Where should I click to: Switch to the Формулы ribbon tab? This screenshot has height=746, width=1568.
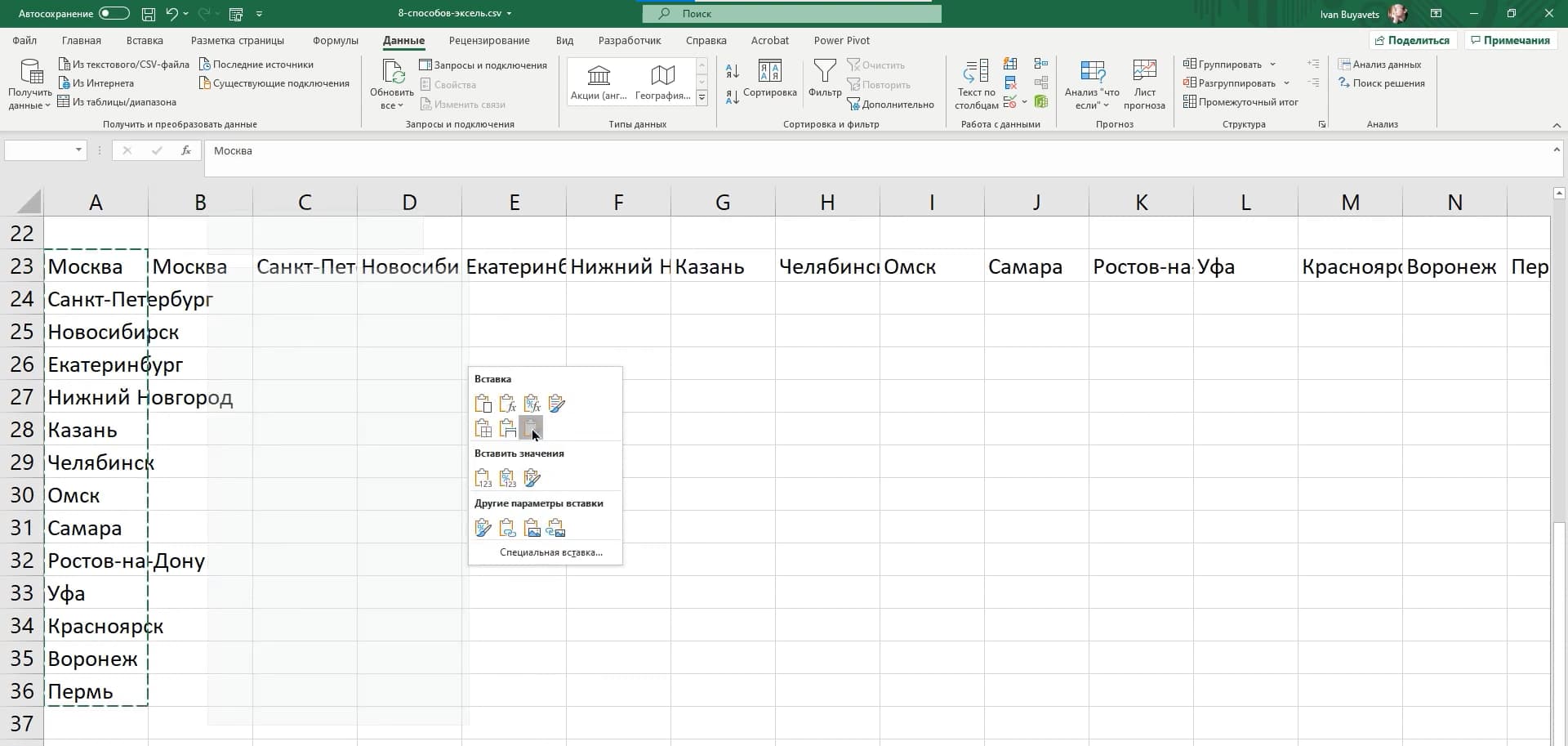pos(335,40)
